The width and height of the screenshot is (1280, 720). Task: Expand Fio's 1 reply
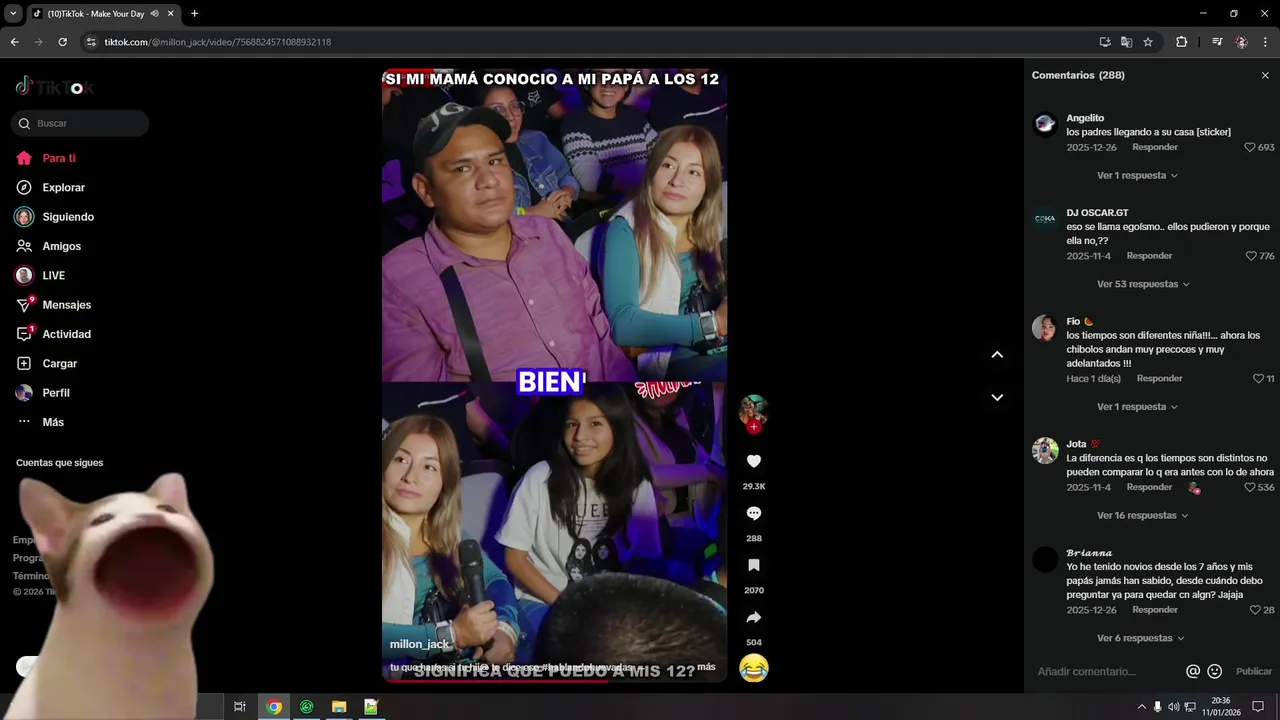(x=1137, y=407)
